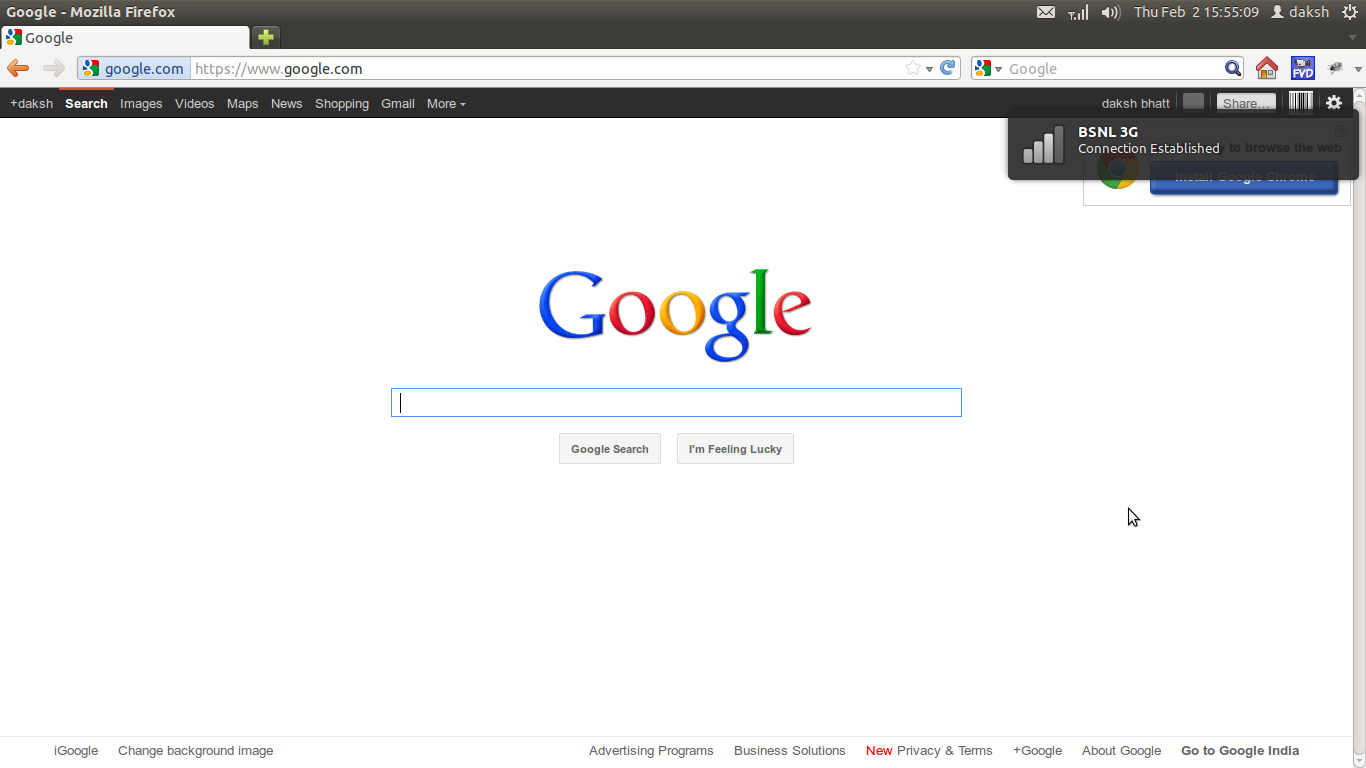Click the URL address field

(x=547, y=68)
